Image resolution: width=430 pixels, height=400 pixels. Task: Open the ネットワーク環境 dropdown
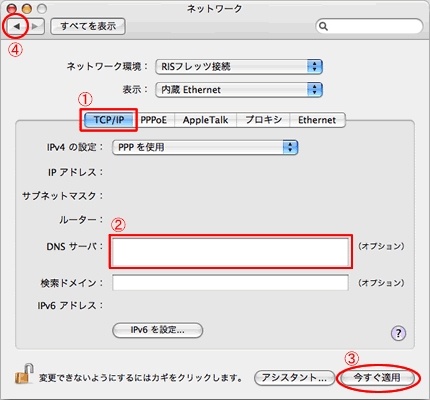239,67
